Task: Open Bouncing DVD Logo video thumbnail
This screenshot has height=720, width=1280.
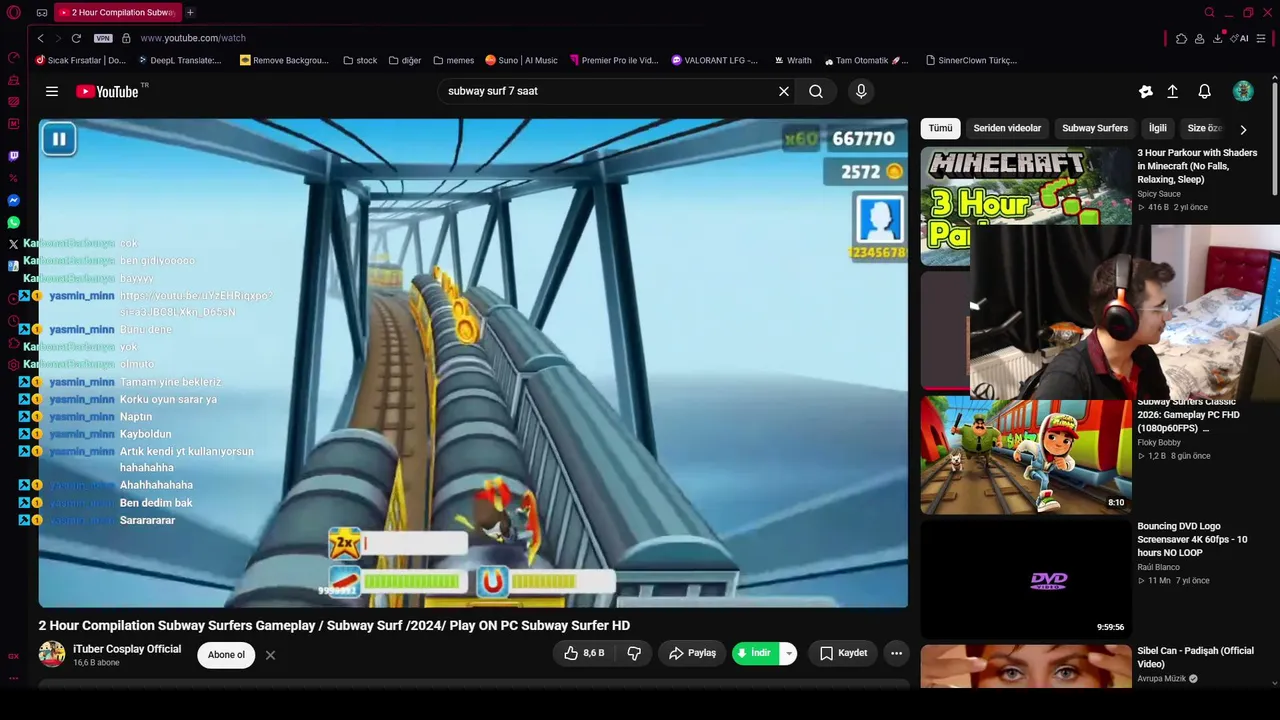Action: coord(1026,580)
